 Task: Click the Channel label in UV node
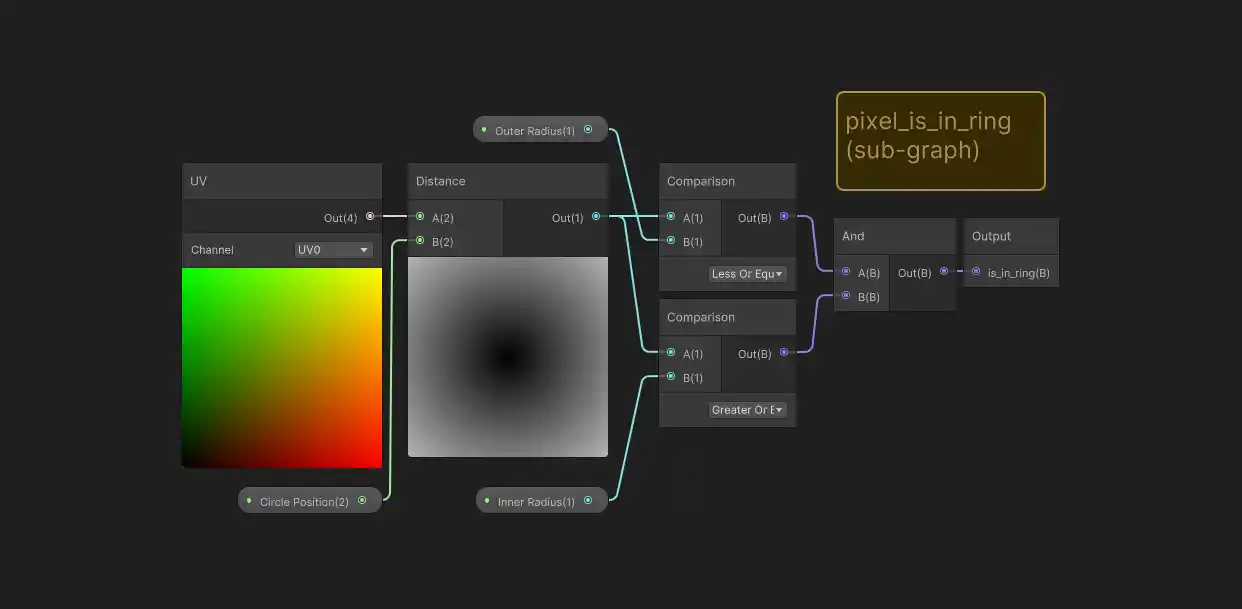212,250
